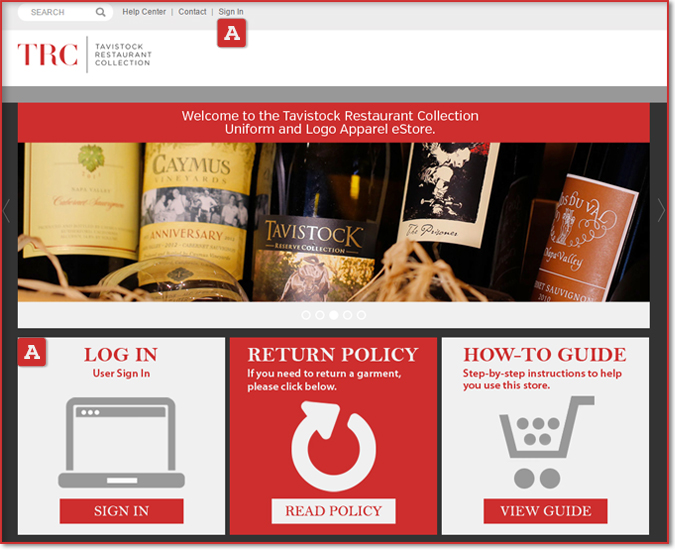The width and height of the screenshot is (675, 550).
Task: Select the fourth carousel dot
Action: click(x=347, y=315)
